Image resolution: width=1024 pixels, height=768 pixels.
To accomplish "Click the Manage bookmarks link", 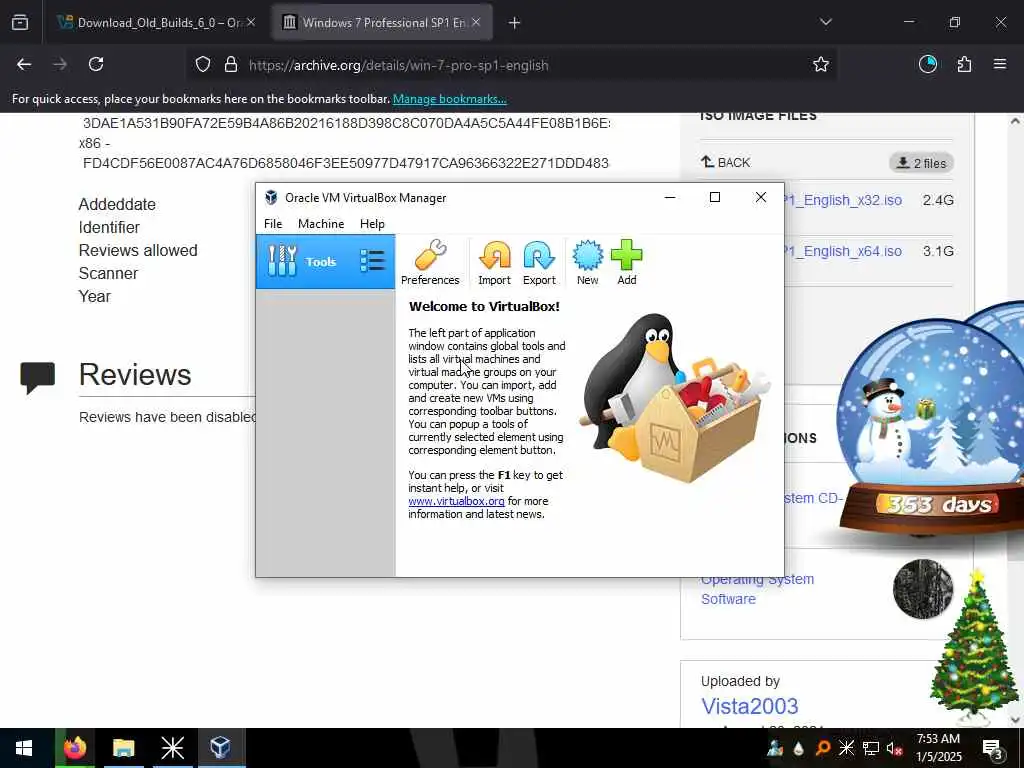I will pyautogui.click(x=449, y=99).
